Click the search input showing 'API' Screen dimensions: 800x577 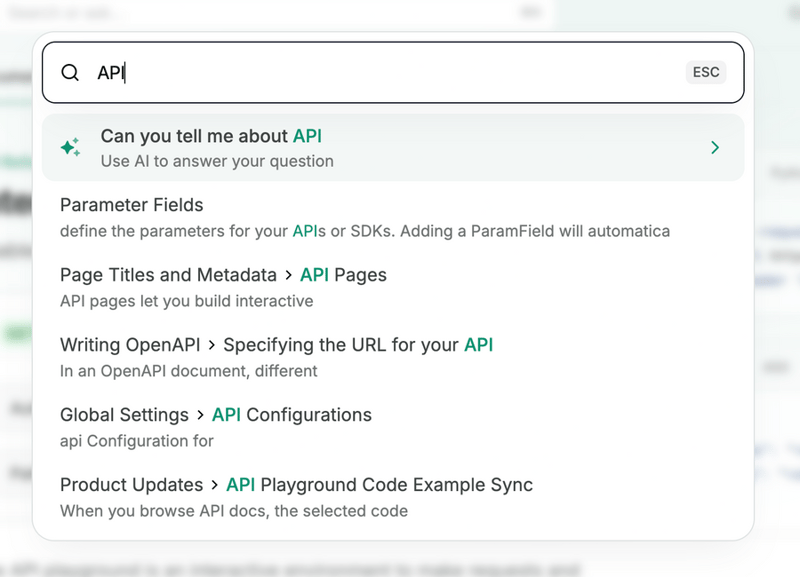point(300,72)
